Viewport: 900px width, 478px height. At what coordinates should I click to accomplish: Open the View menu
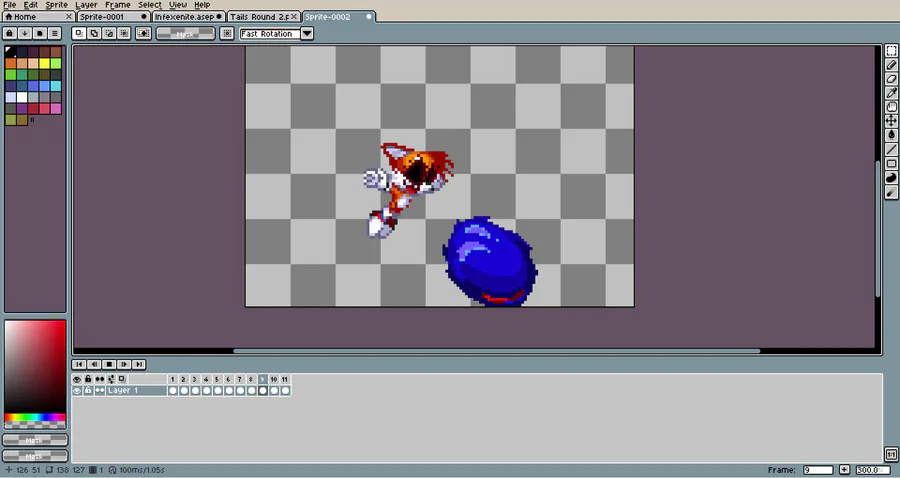tap(178, 5)
